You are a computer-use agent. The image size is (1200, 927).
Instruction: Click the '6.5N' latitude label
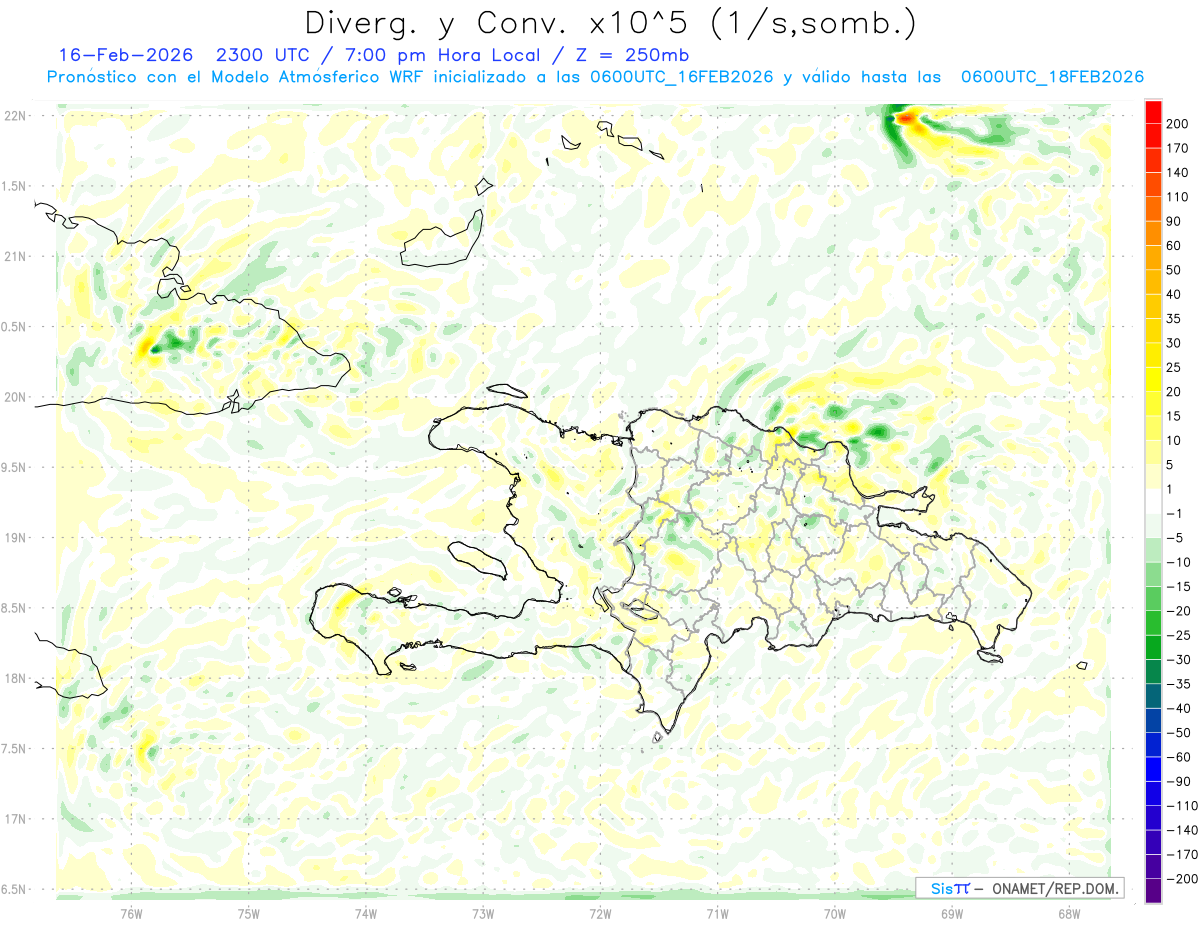click(x=13, y=889)
